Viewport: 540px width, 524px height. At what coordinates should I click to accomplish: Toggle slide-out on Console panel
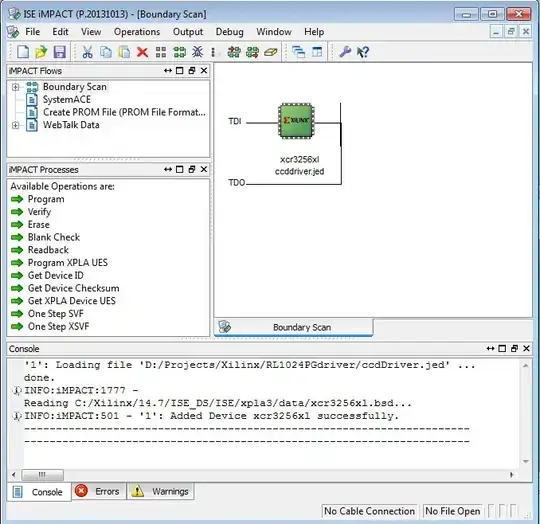490,348
